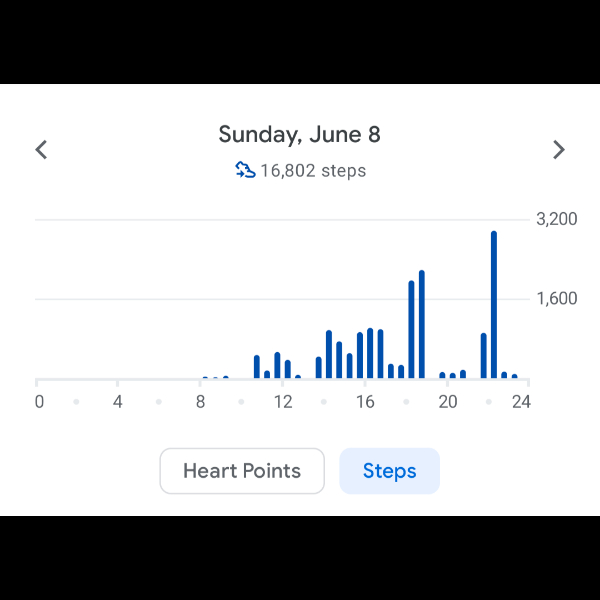
Task: Click the 8 hour axis label
Action: (x=201, y=402)
